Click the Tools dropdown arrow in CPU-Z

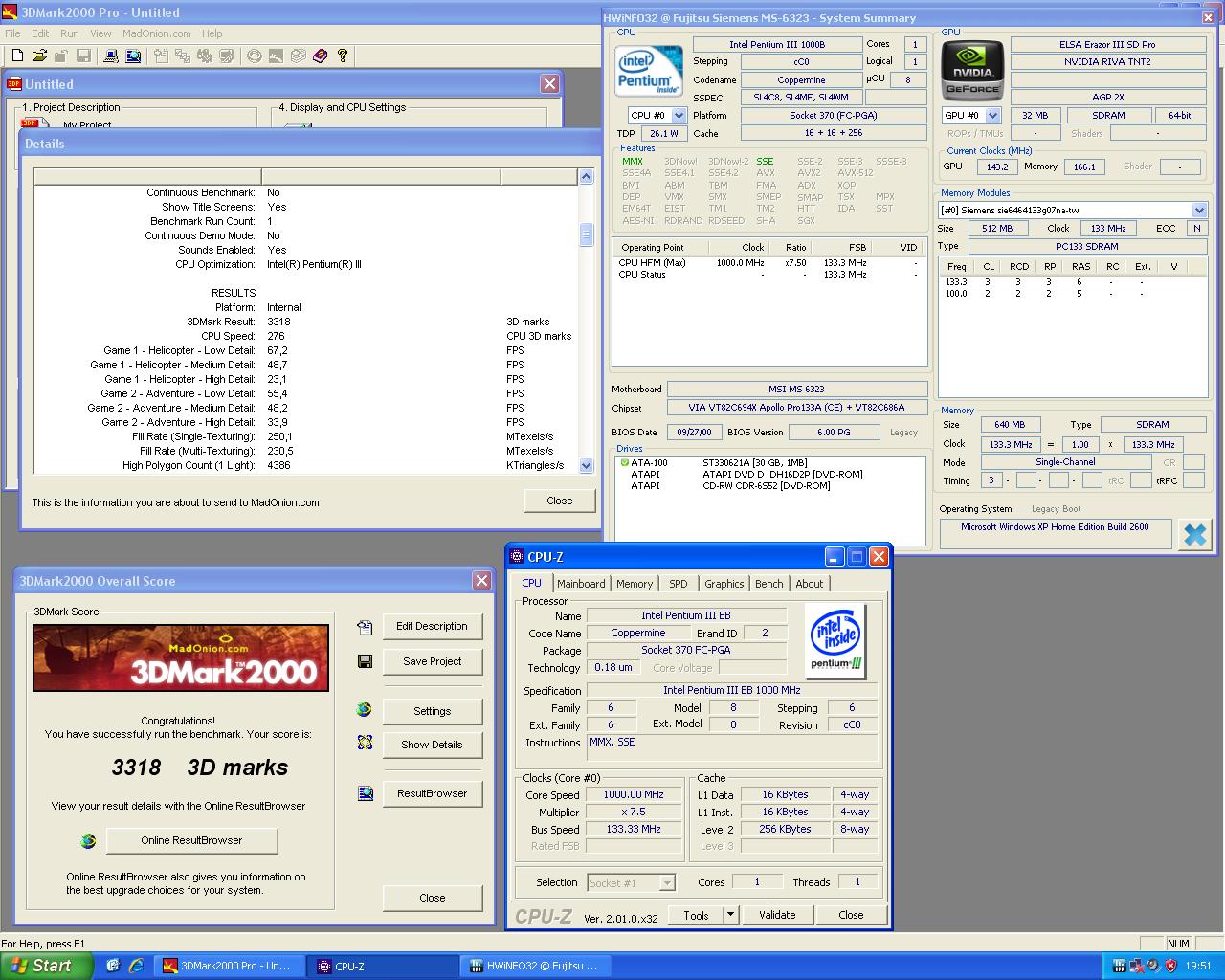[730, 915]
